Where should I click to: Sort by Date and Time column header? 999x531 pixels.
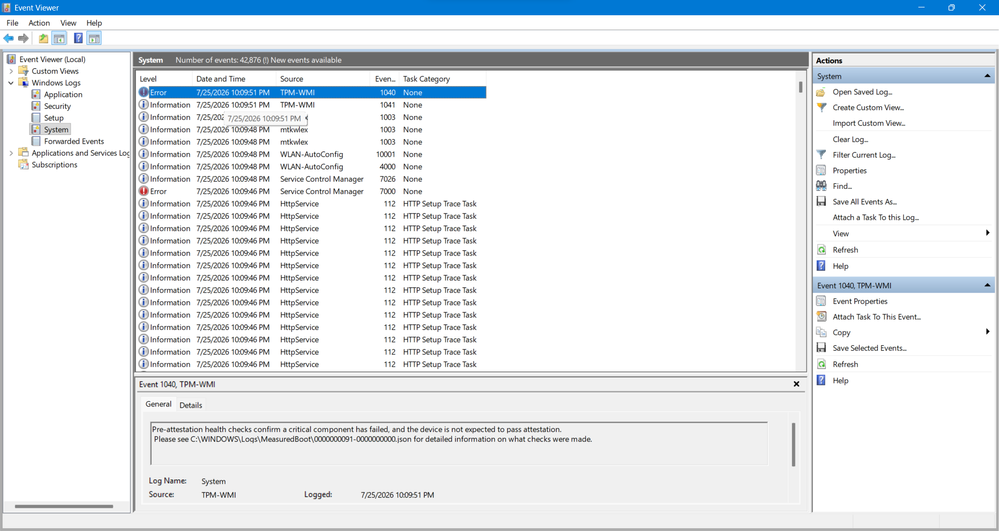pos(234,79)
